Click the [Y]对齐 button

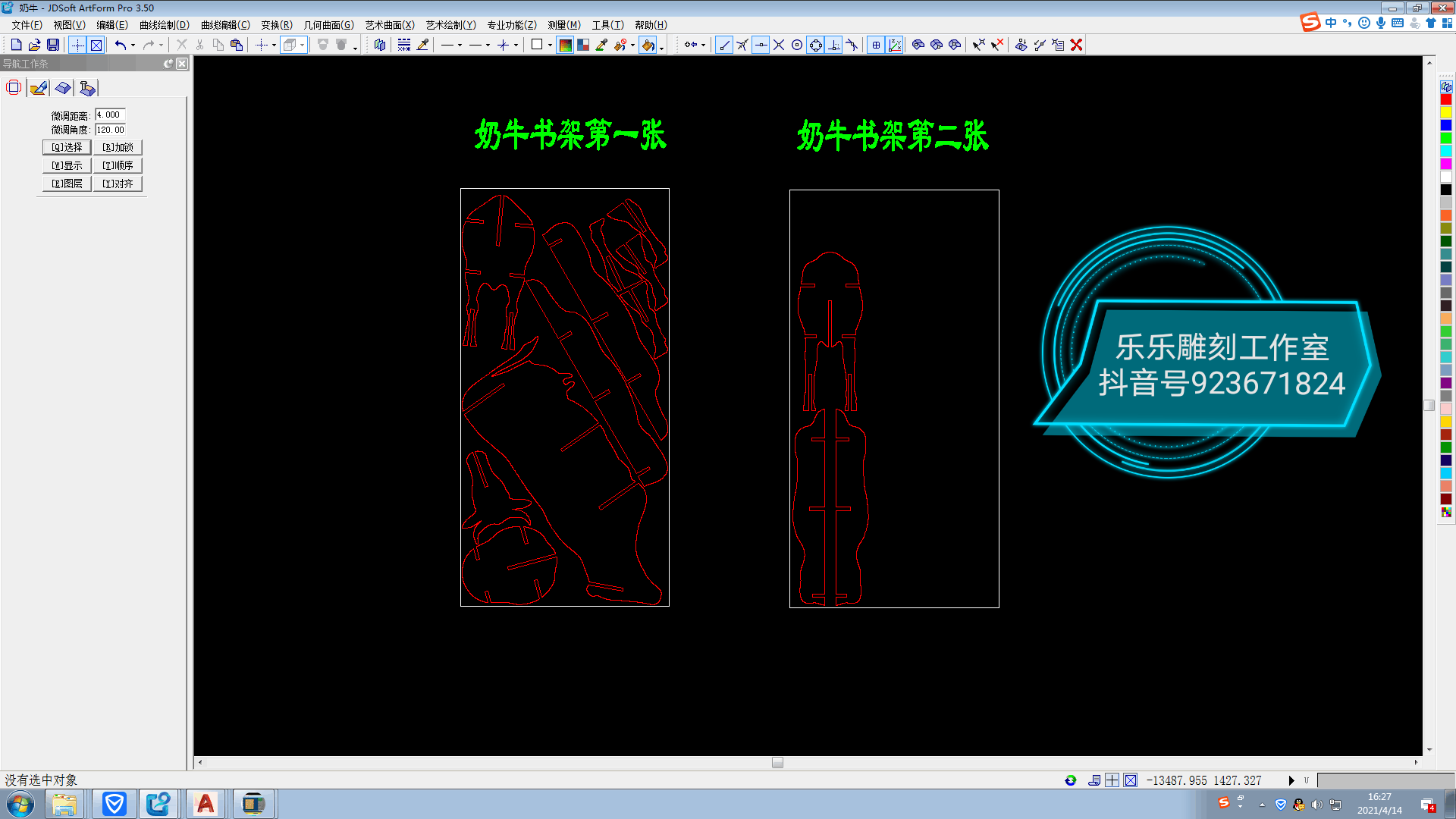coord(118,184)
